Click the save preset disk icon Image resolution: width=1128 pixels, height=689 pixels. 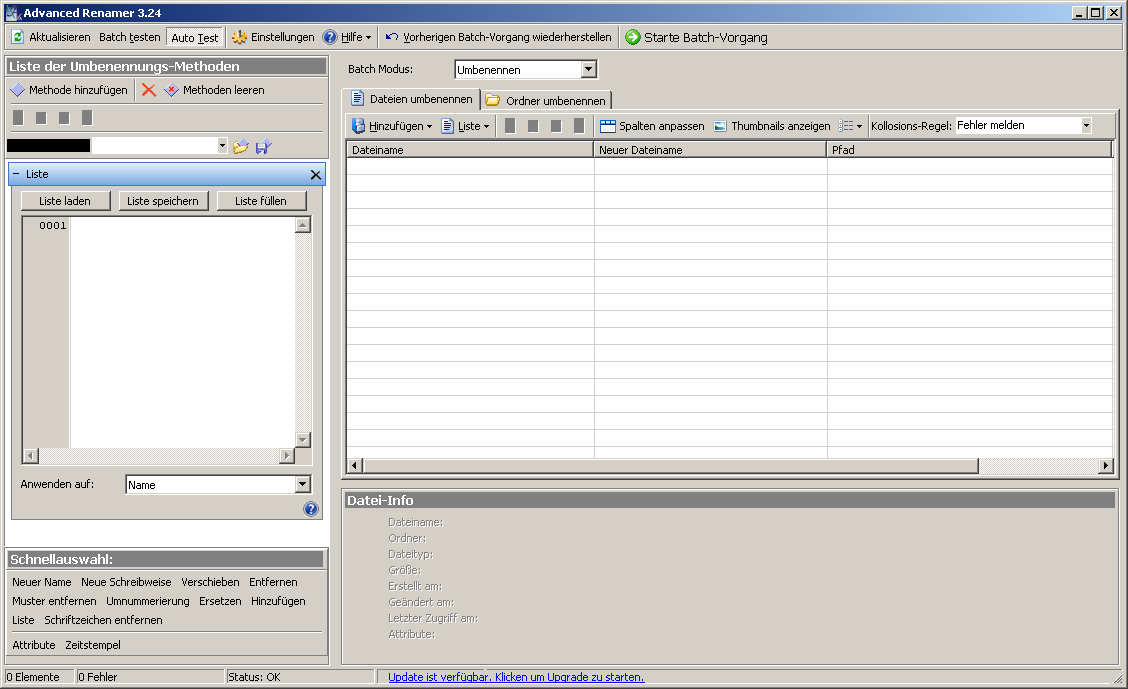click(x=263, y=147)
